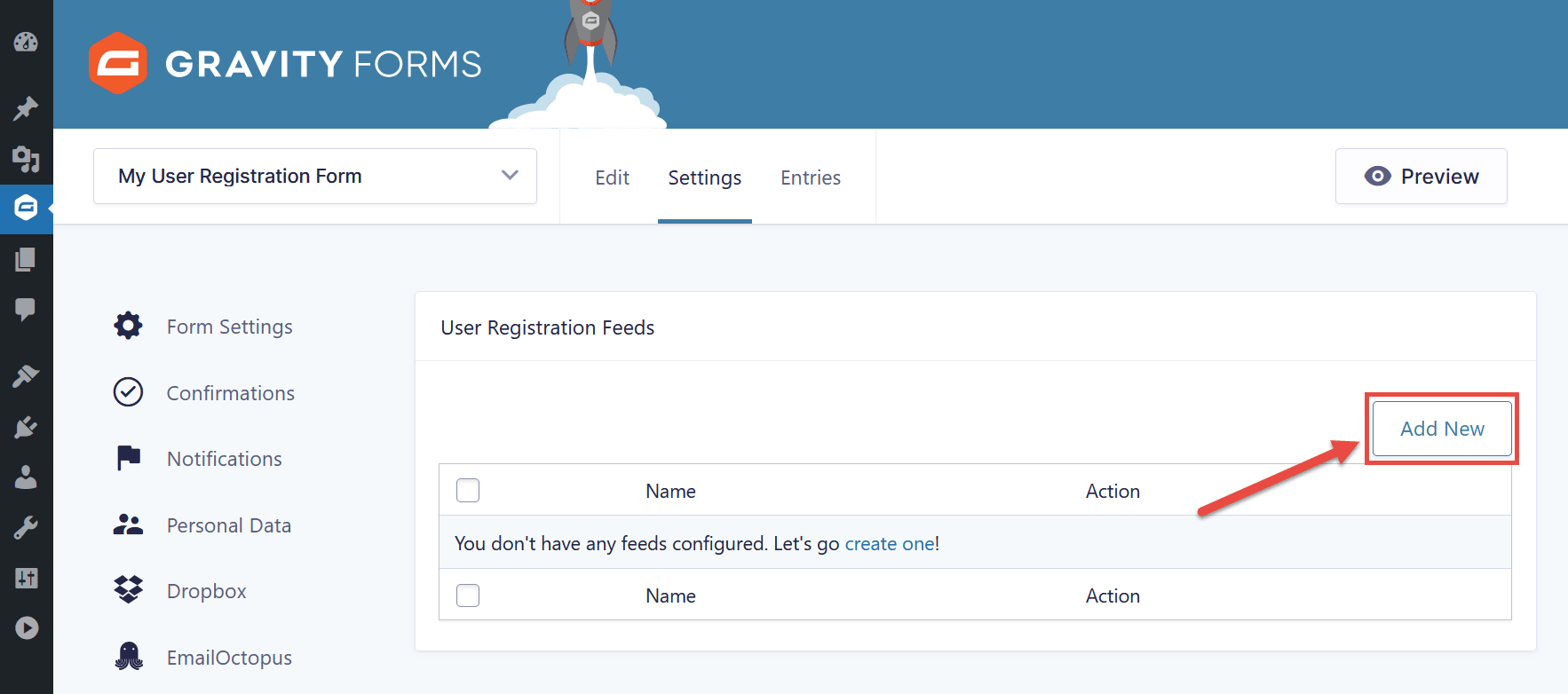Viewport: 1568px width, 694px height.
Task: Switch to the Edit tab
Action: (x=612, y=177)
